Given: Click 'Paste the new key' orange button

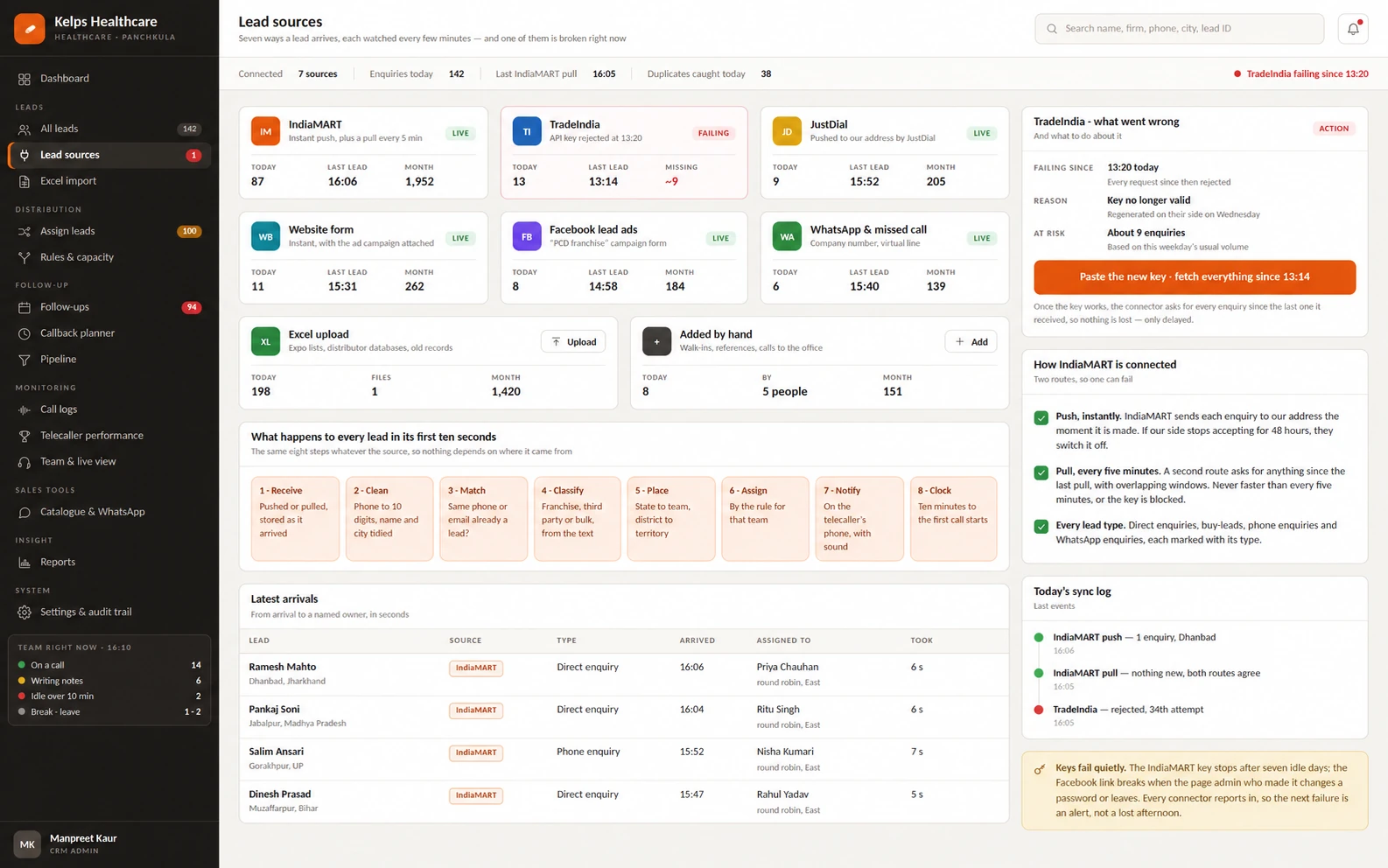Looking at the screenshot, I should tap(1195, 276).
